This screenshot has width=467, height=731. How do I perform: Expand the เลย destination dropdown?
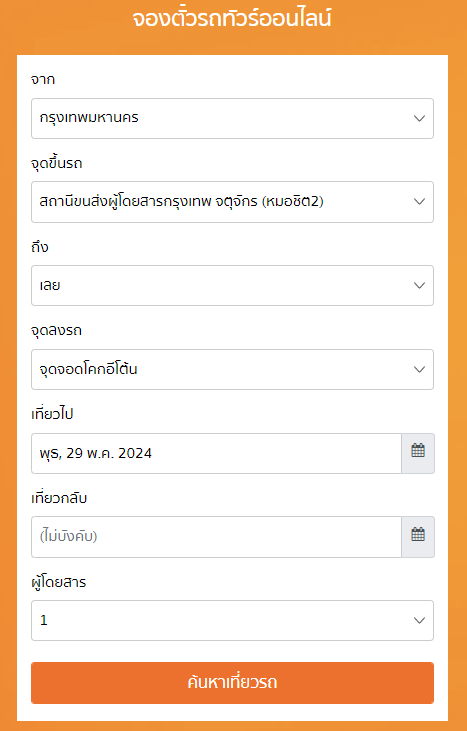tap(233, 285)
